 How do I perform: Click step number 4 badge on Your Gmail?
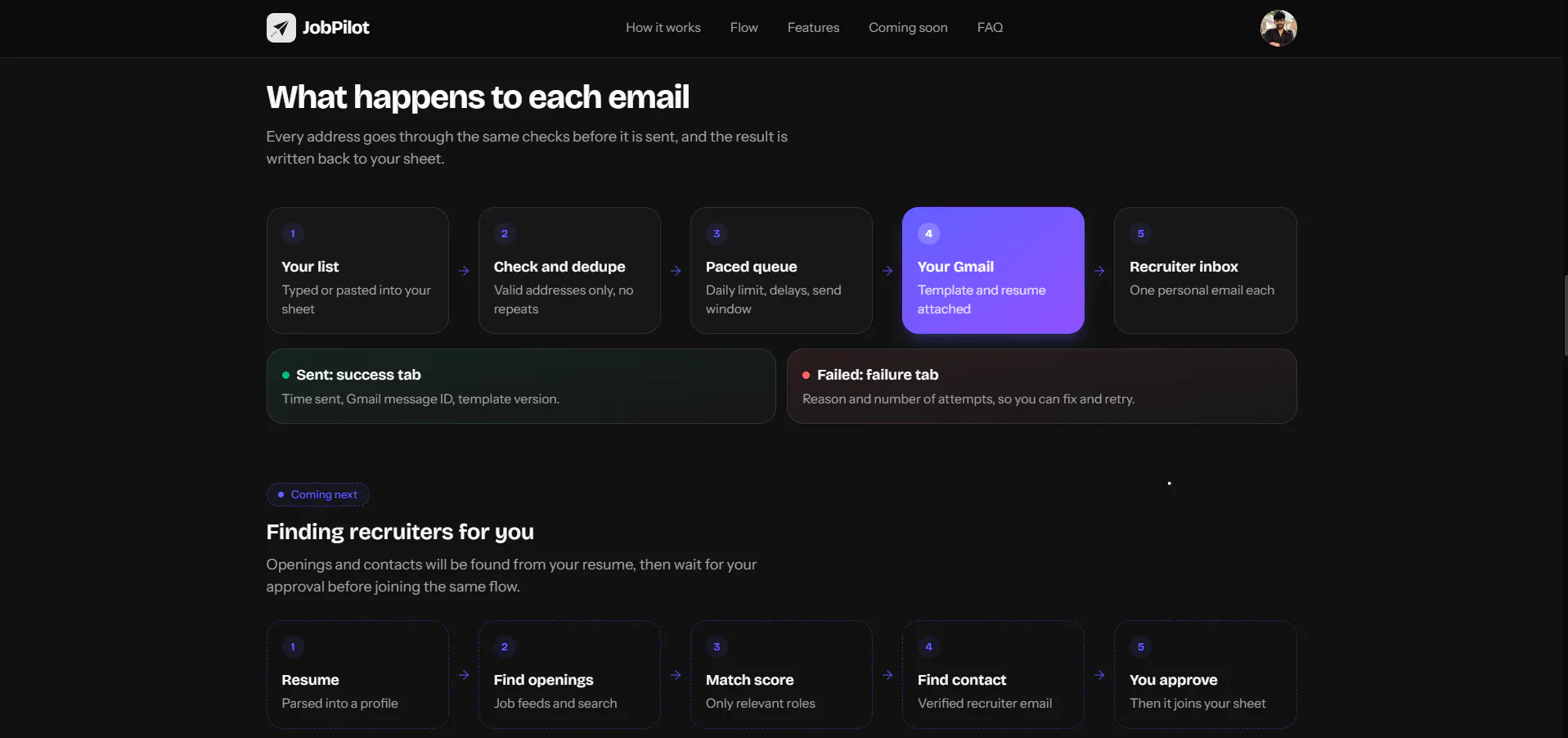tap(928, 234)
